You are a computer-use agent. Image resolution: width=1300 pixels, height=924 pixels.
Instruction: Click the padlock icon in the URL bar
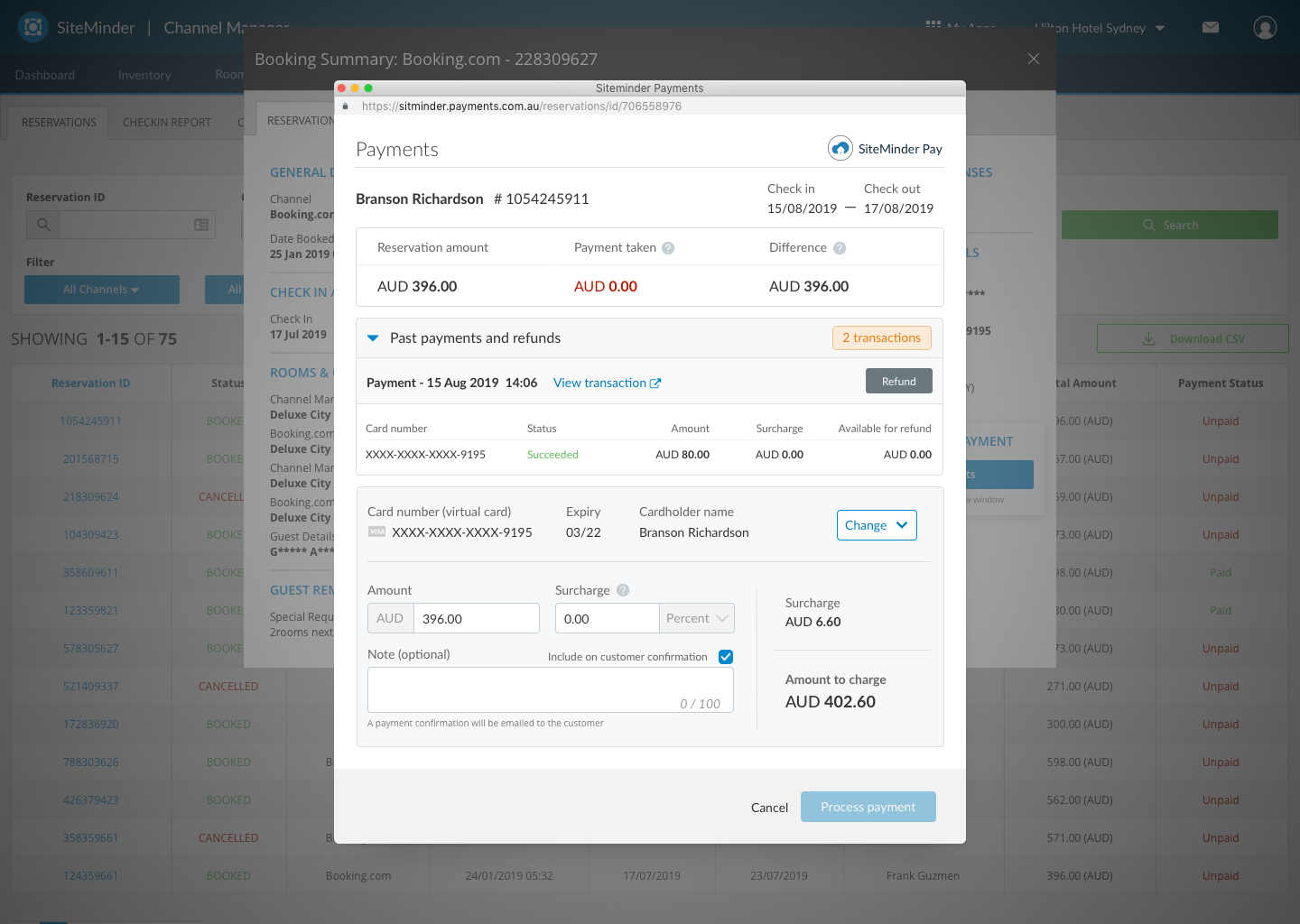tap(346, 106)
